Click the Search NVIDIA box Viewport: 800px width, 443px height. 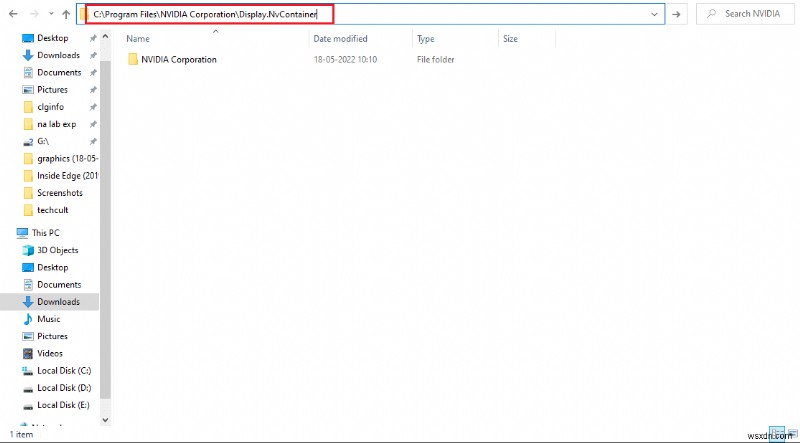744,14
